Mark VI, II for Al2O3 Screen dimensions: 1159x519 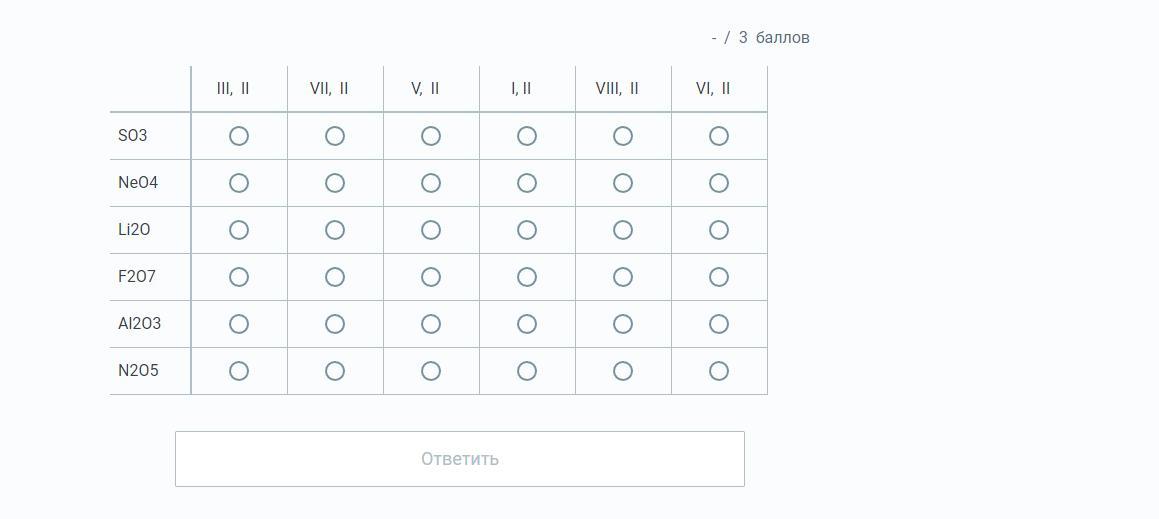coord(719,324)
